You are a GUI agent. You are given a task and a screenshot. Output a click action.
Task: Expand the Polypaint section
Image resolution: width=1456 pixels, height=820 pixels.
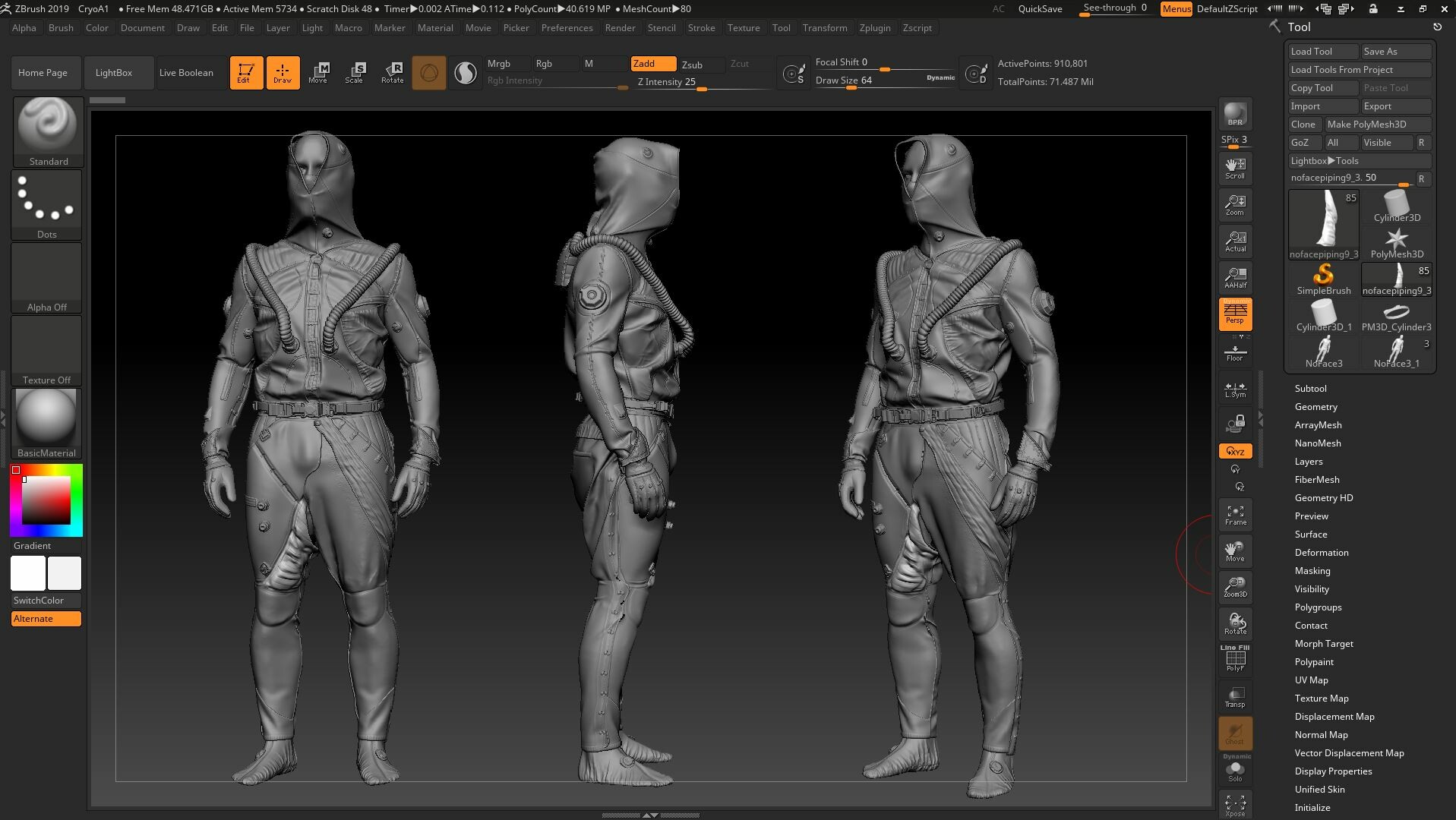[x=1315, y=662]
